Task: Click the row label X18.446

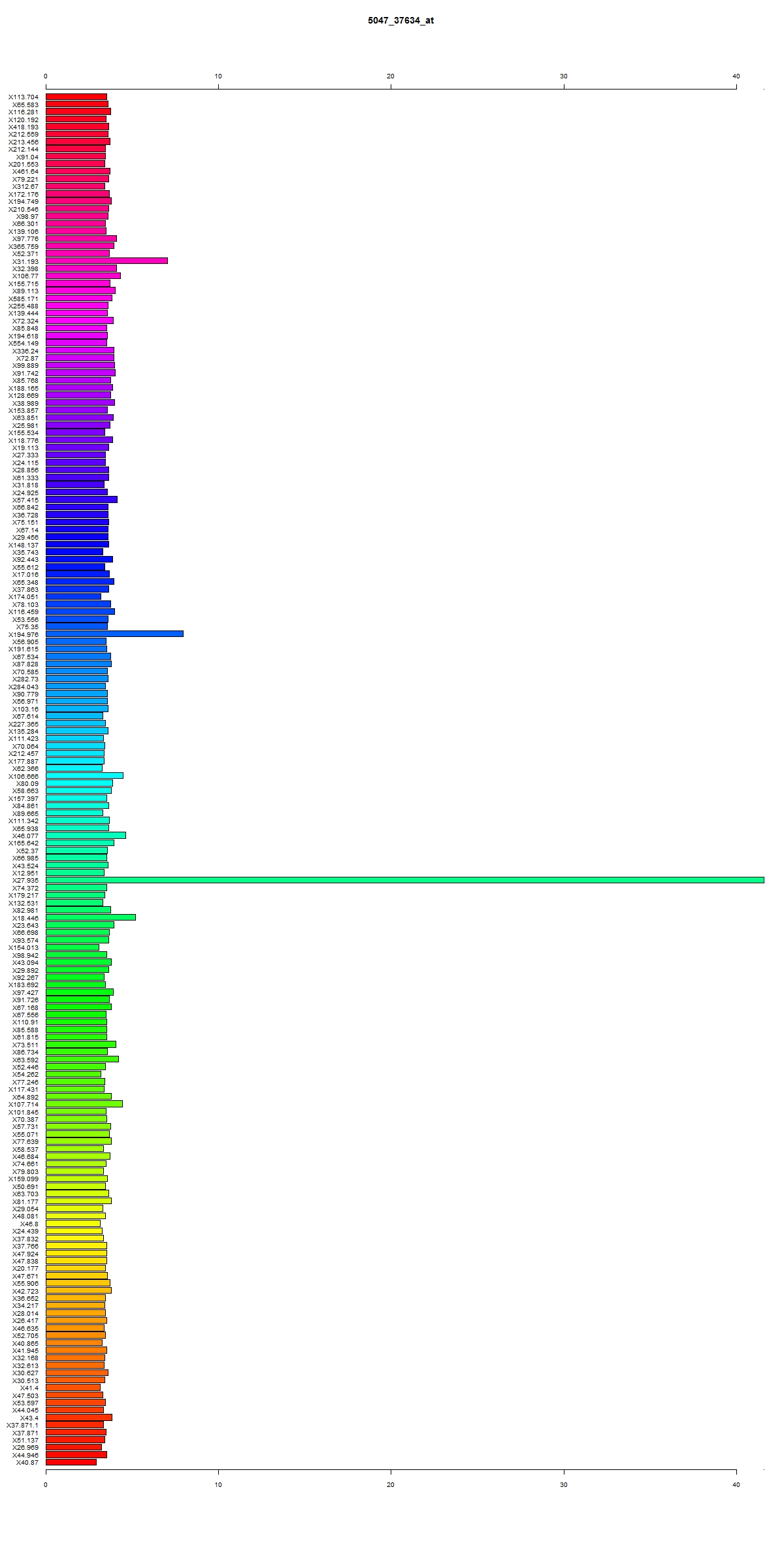Action: (x=25, y=918)
